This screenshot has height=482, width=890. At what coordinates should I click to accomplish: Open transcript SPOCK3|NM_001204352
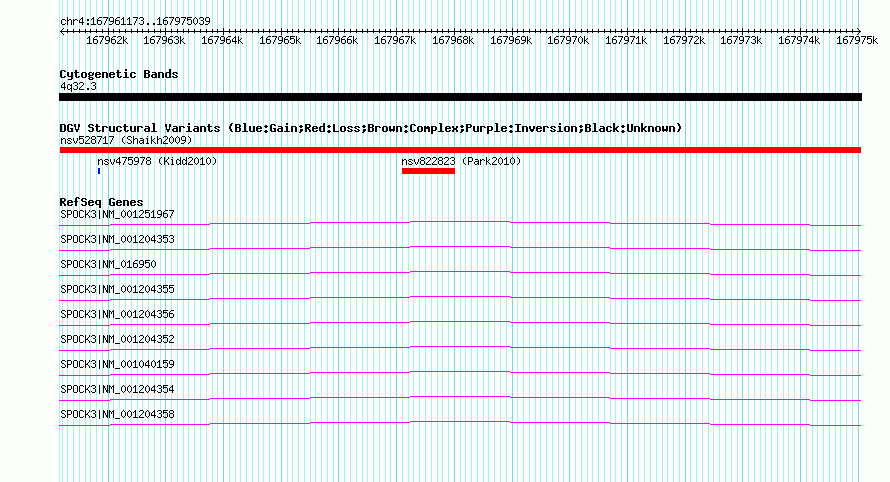pyautogui.click(x=117, y=340)
